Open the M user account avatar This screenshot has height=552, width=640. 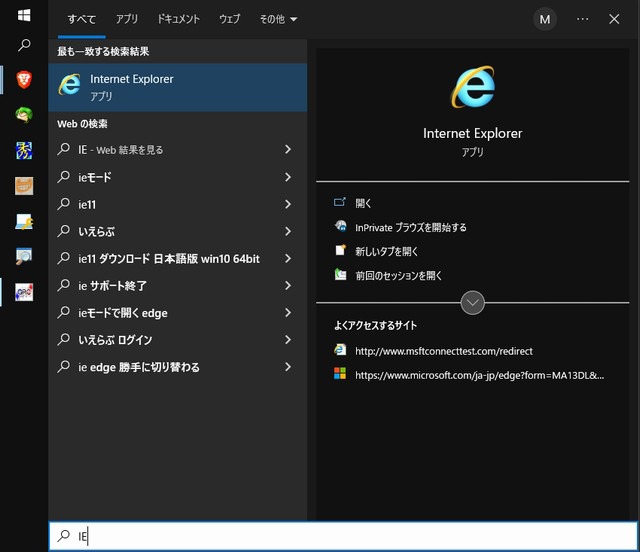click(545, 19)
